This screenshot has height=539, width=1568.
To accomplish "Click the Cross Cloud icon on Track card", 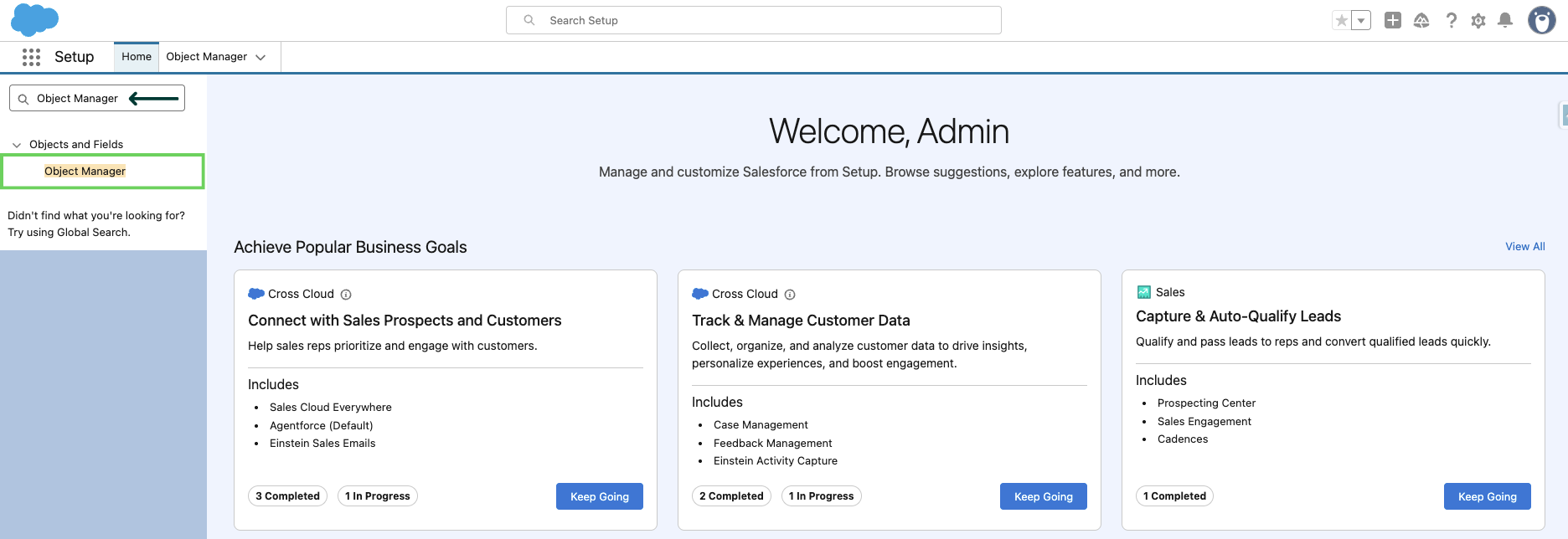I will click(700, 294).
